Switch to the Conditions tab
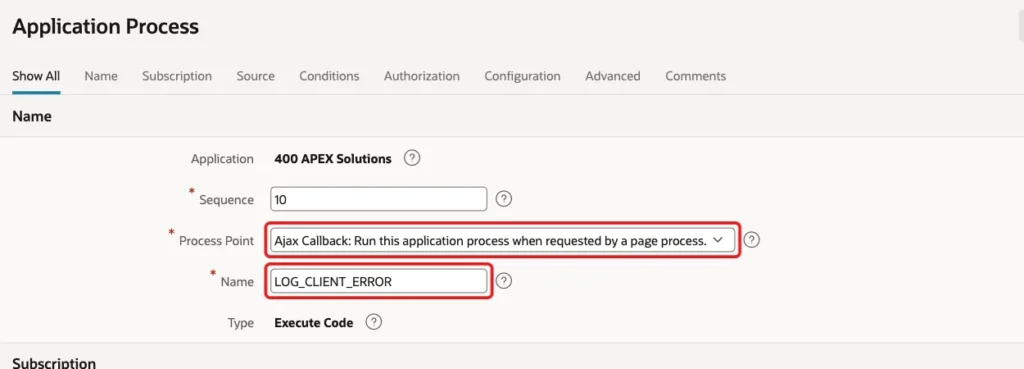The height and width of the screenshot is (369, 1024). click(x=329, y=76)
